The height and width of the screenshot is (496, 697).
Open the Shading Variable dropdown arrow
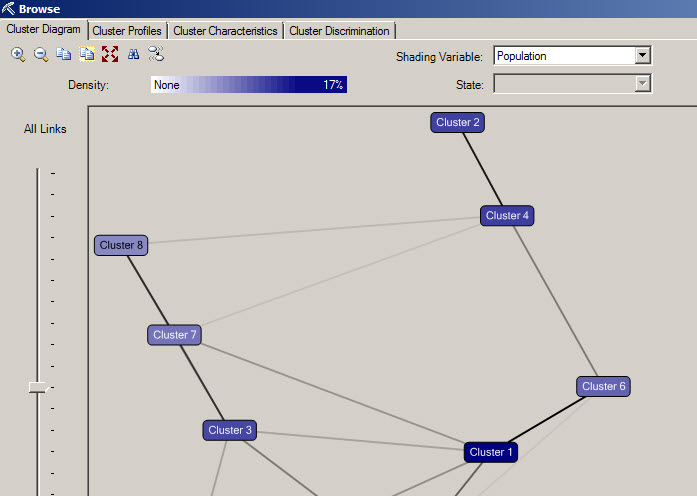click(642, 56)
